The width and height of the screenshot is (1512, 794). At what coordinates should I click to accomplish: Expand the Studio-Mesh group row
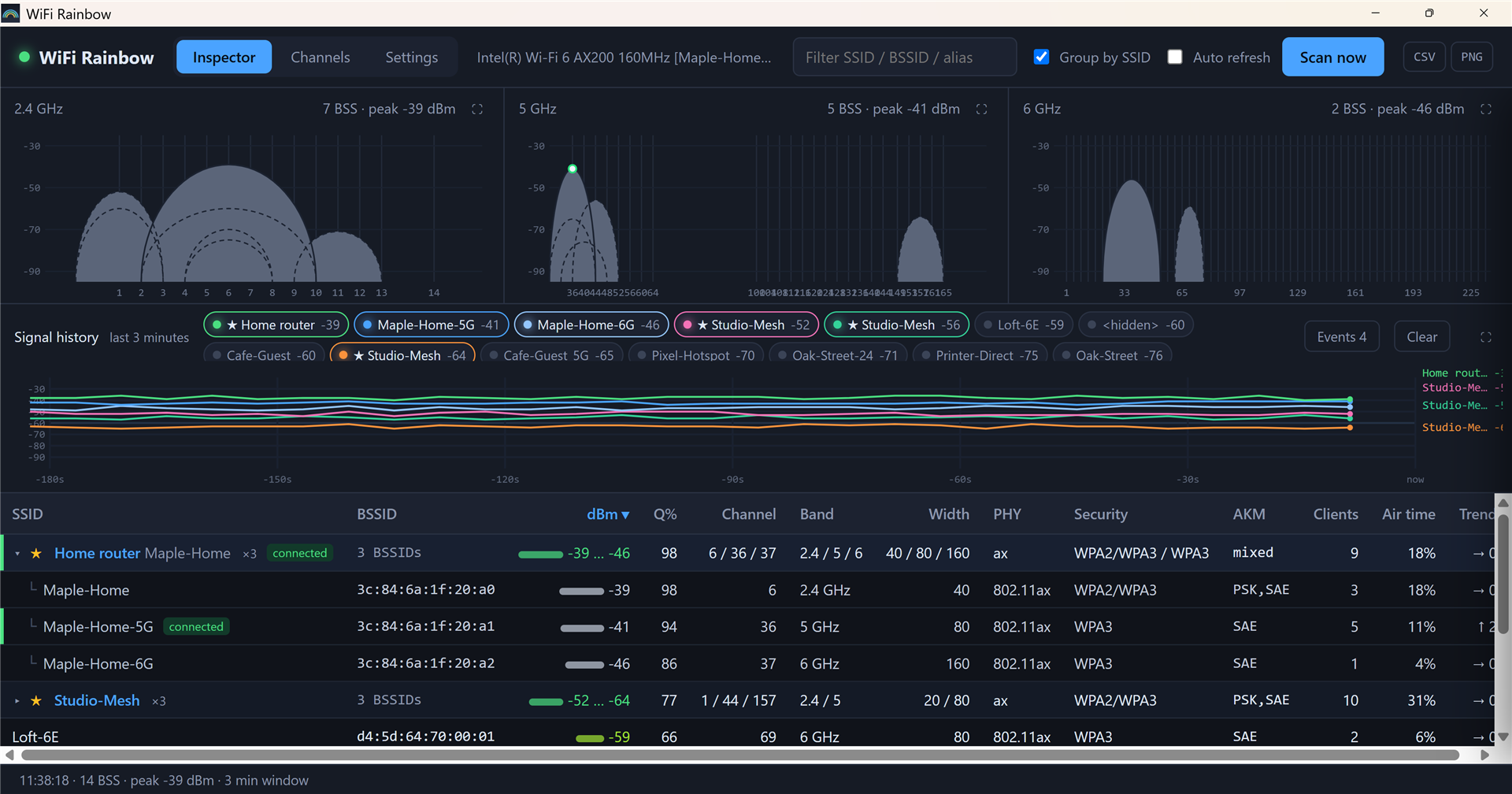point(17,701)
